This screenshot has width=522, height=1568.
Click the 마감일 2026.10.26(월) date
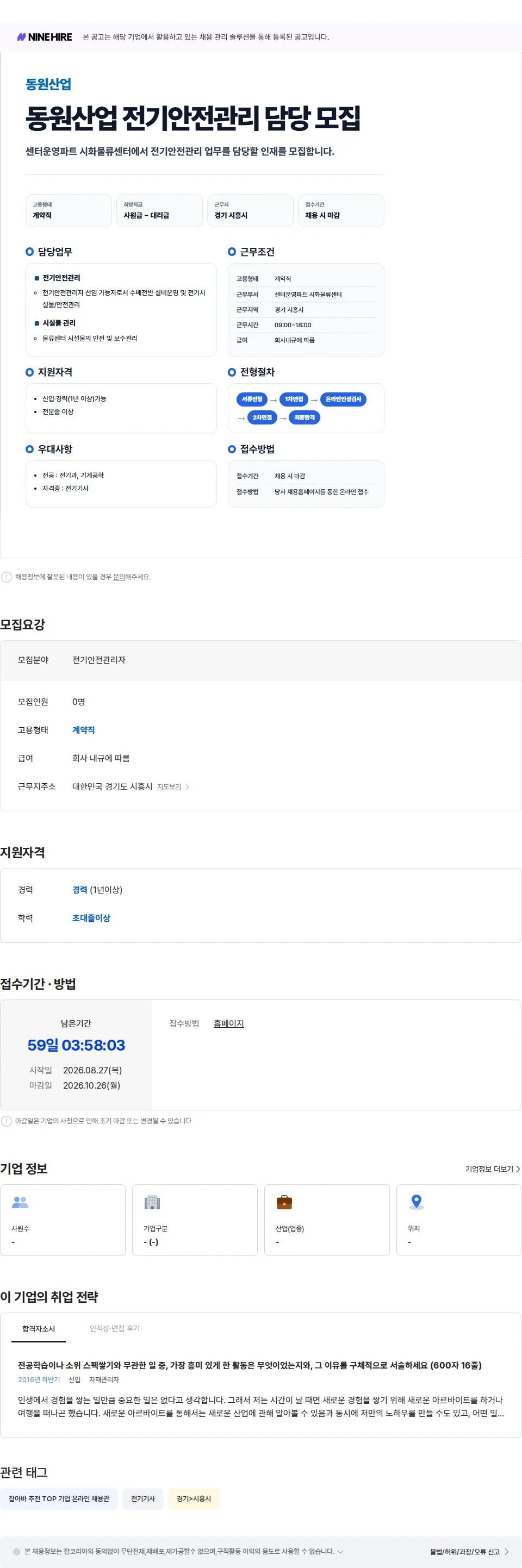point(92,1085)
